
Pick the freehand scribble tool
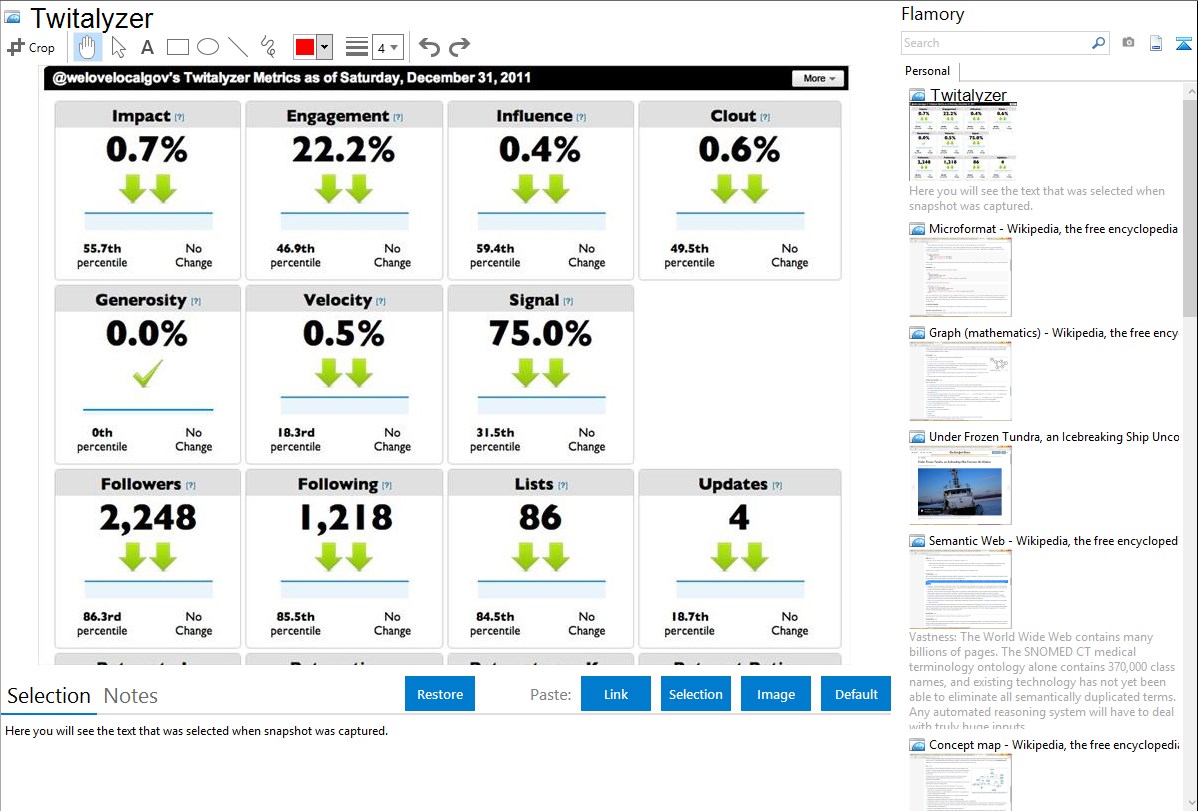tap(268, 47)
